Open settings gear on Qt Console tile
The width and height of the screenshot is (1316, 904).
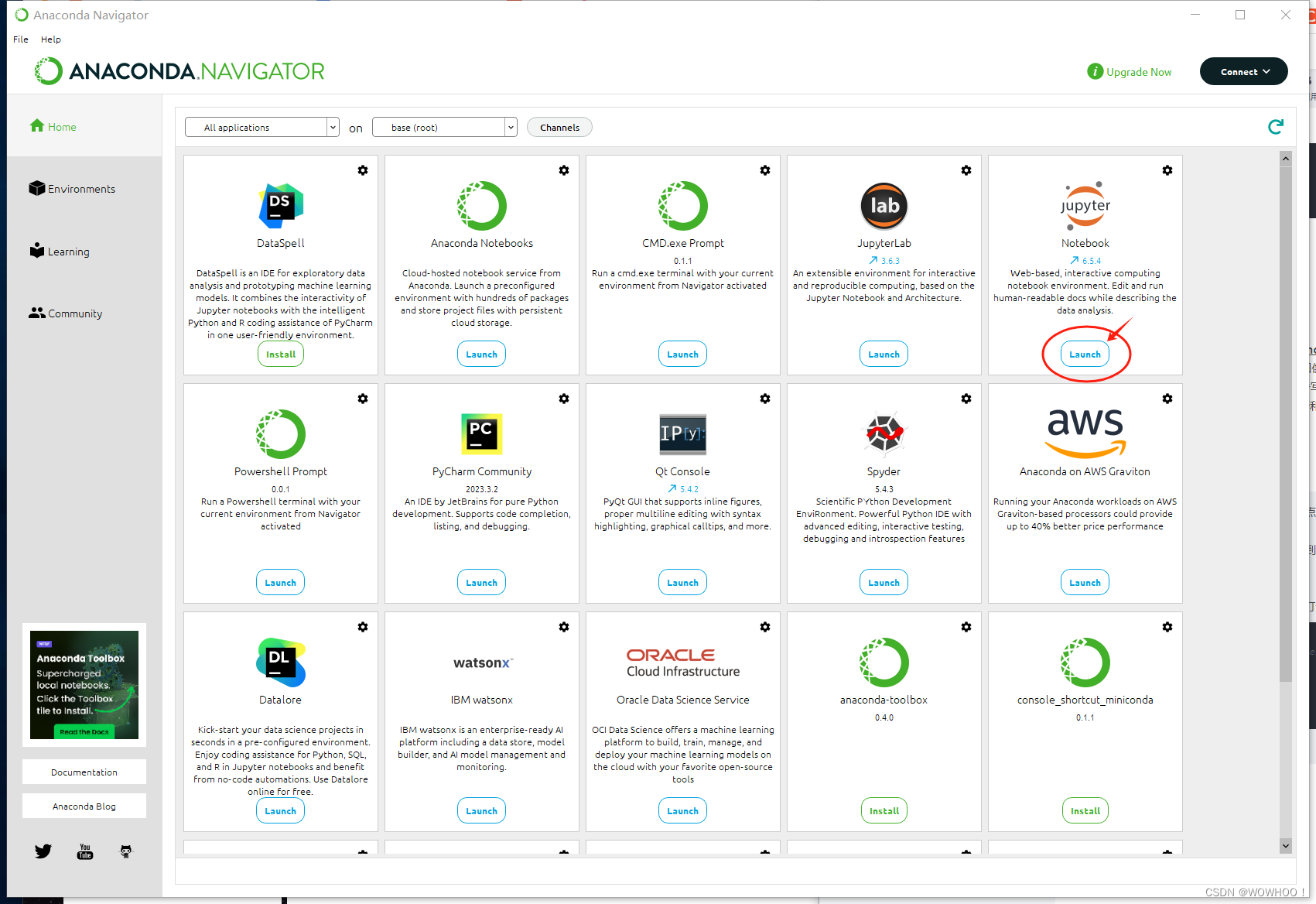[x=765, y=399]
